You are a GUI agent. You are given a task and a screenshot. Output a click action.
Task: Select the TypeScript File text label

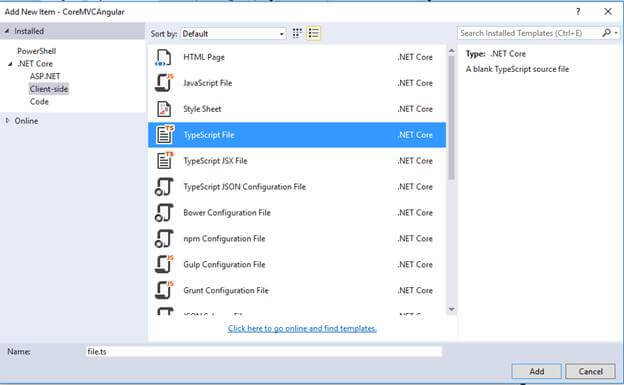(209, 135)
